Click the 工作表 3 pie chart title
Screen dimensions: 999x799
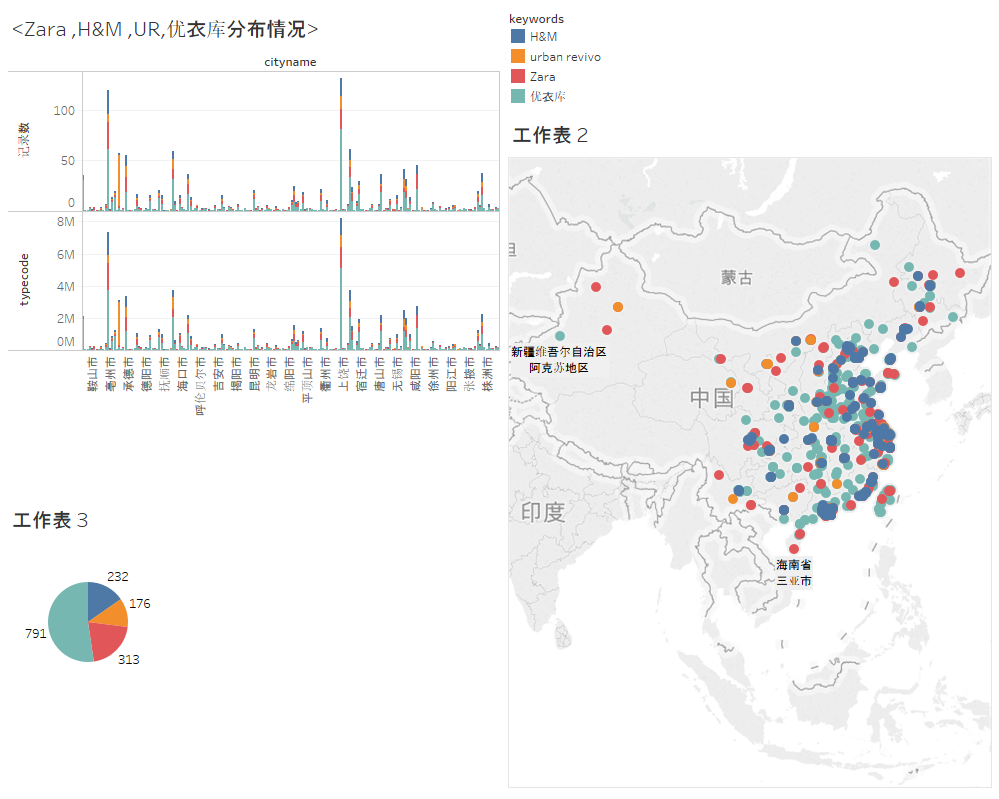51,520
